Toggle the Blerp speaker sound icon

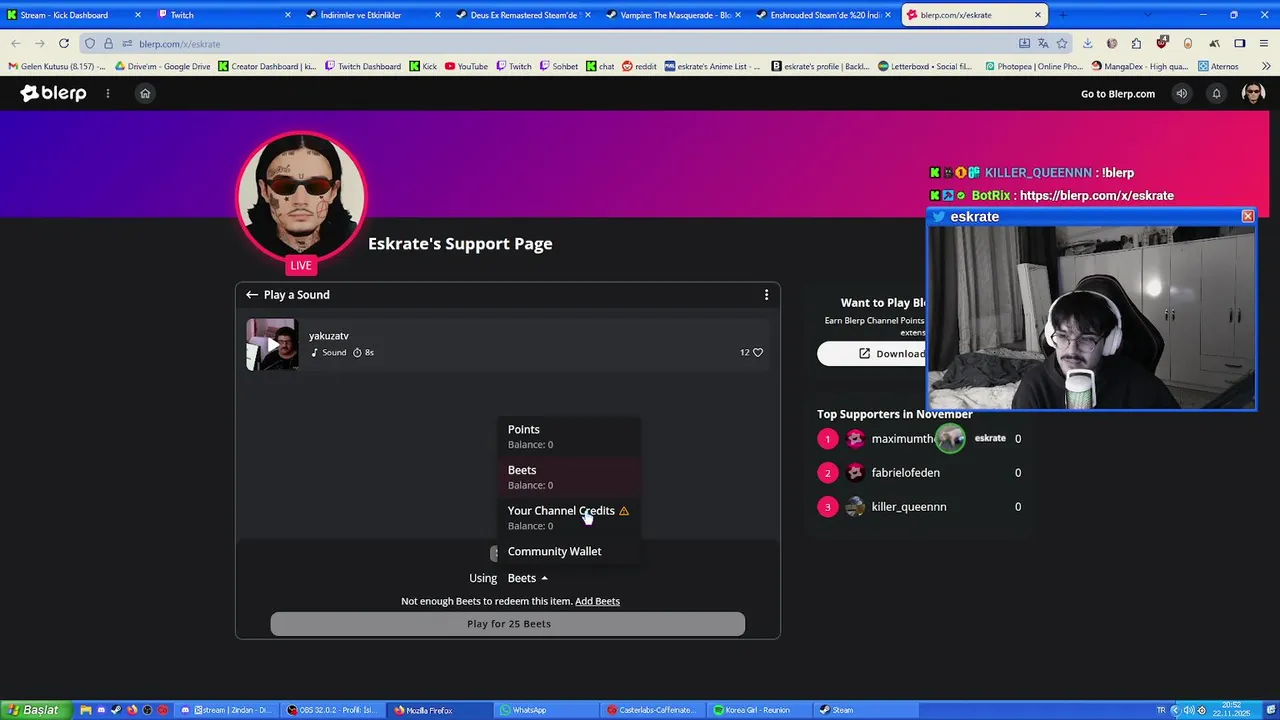tap(1181, 93)
